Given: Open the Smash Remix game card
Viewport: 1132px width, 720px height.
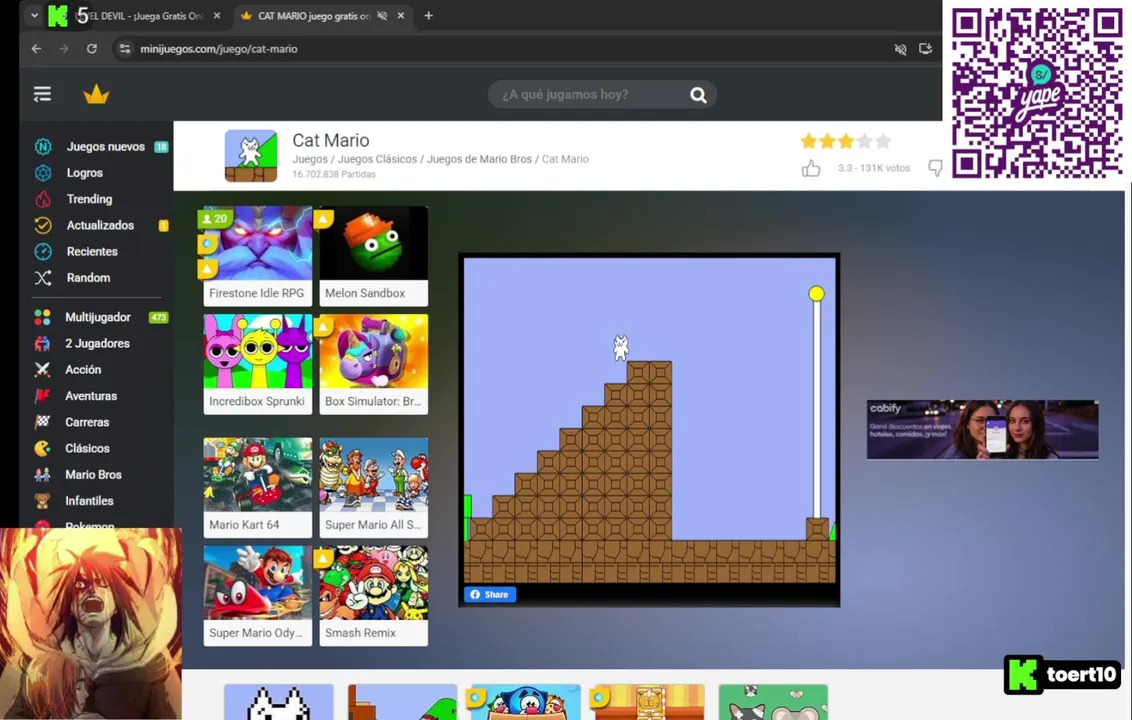Looking at the screenshot, I should pos(373,596).
